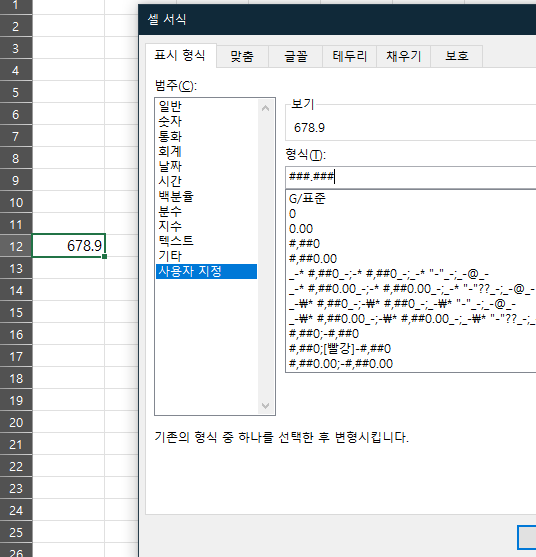The image size is (536, 557).
Task: Choose the #,##0.00 format entry
Action: [412, 259]
